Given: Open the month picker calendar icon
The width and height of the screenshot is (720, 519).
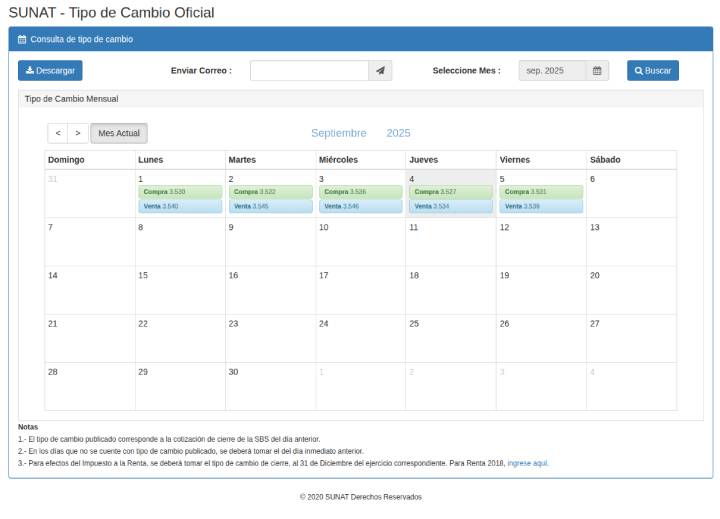Looking at the screenshot, I should [597, 71].
